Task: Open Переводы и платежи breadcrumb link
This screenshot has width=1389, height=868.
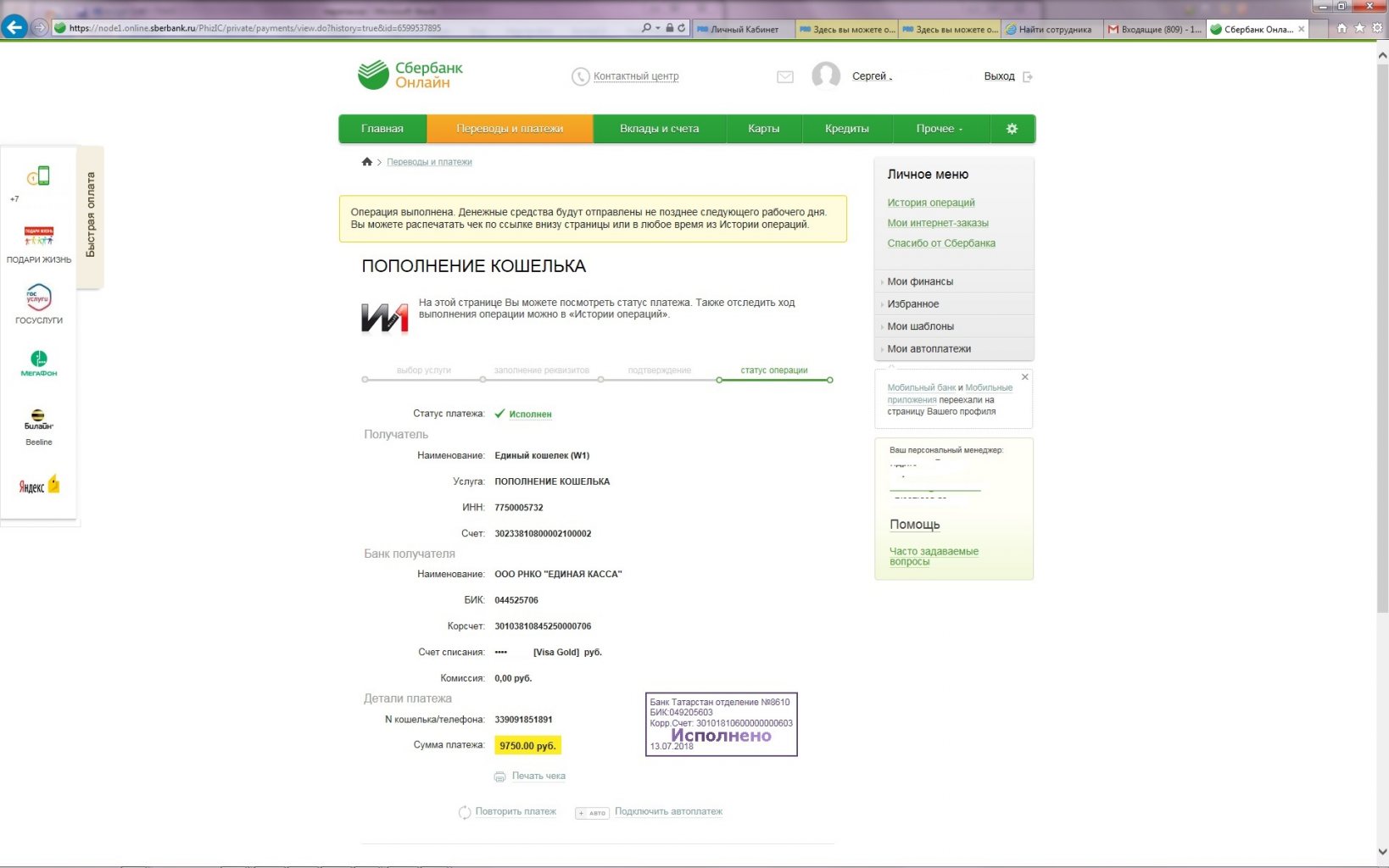Action: pos(429,162)
